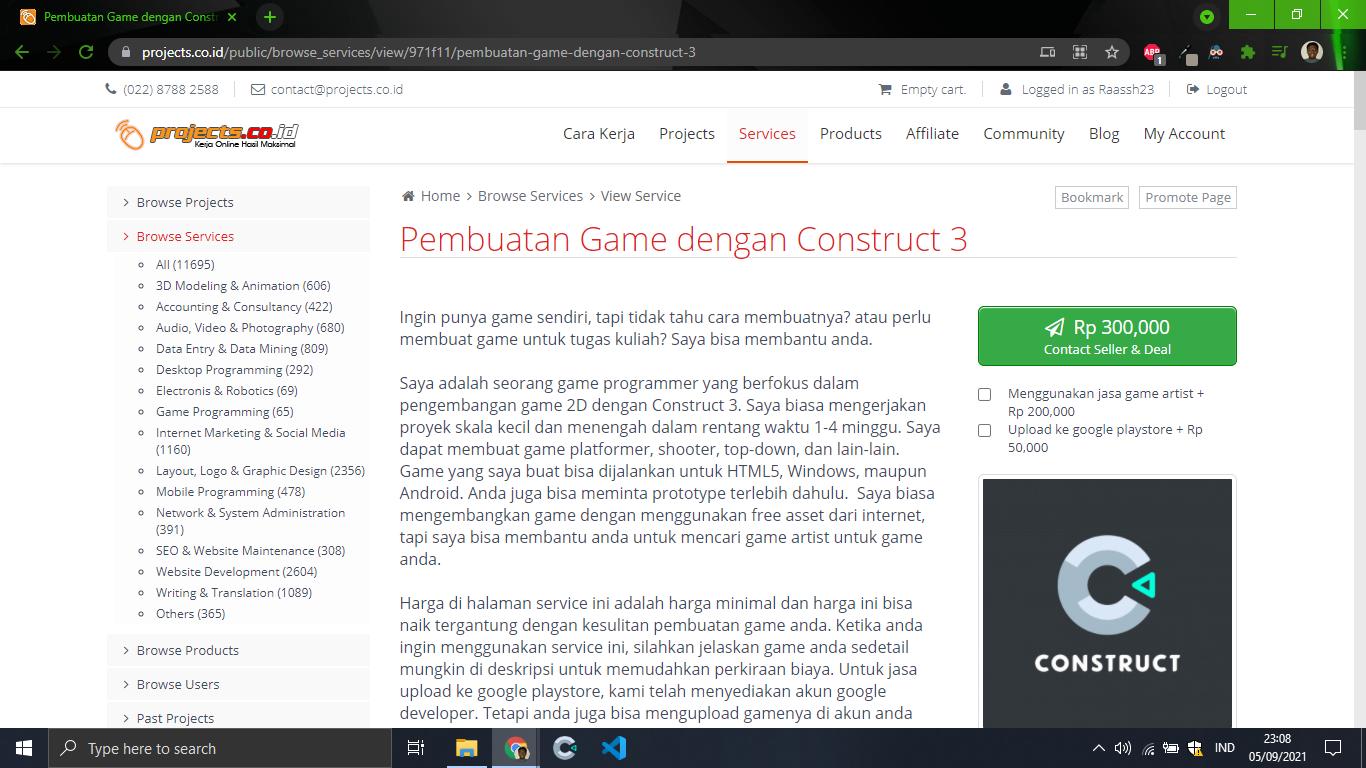Open the Windows notification center icon

1332,748
